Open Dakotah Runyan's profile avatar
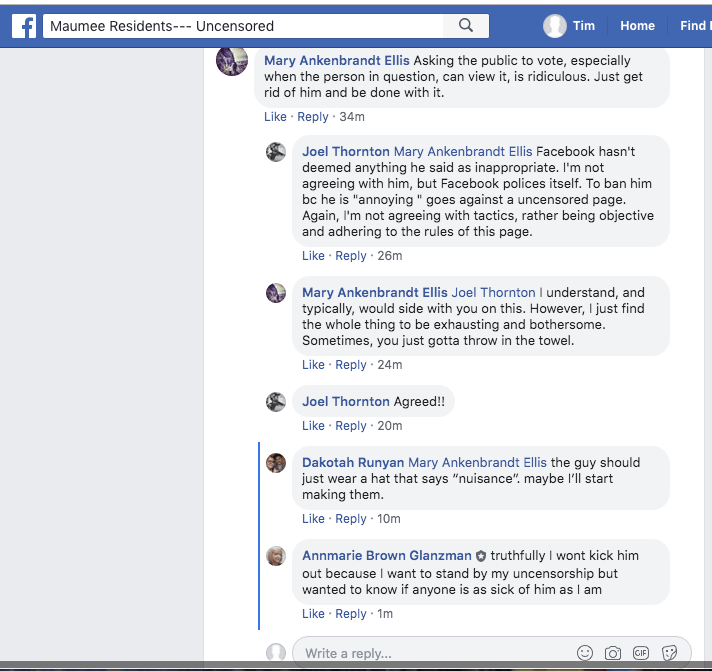This screenshot has width=712, height=671. click(x=276, y=463)
